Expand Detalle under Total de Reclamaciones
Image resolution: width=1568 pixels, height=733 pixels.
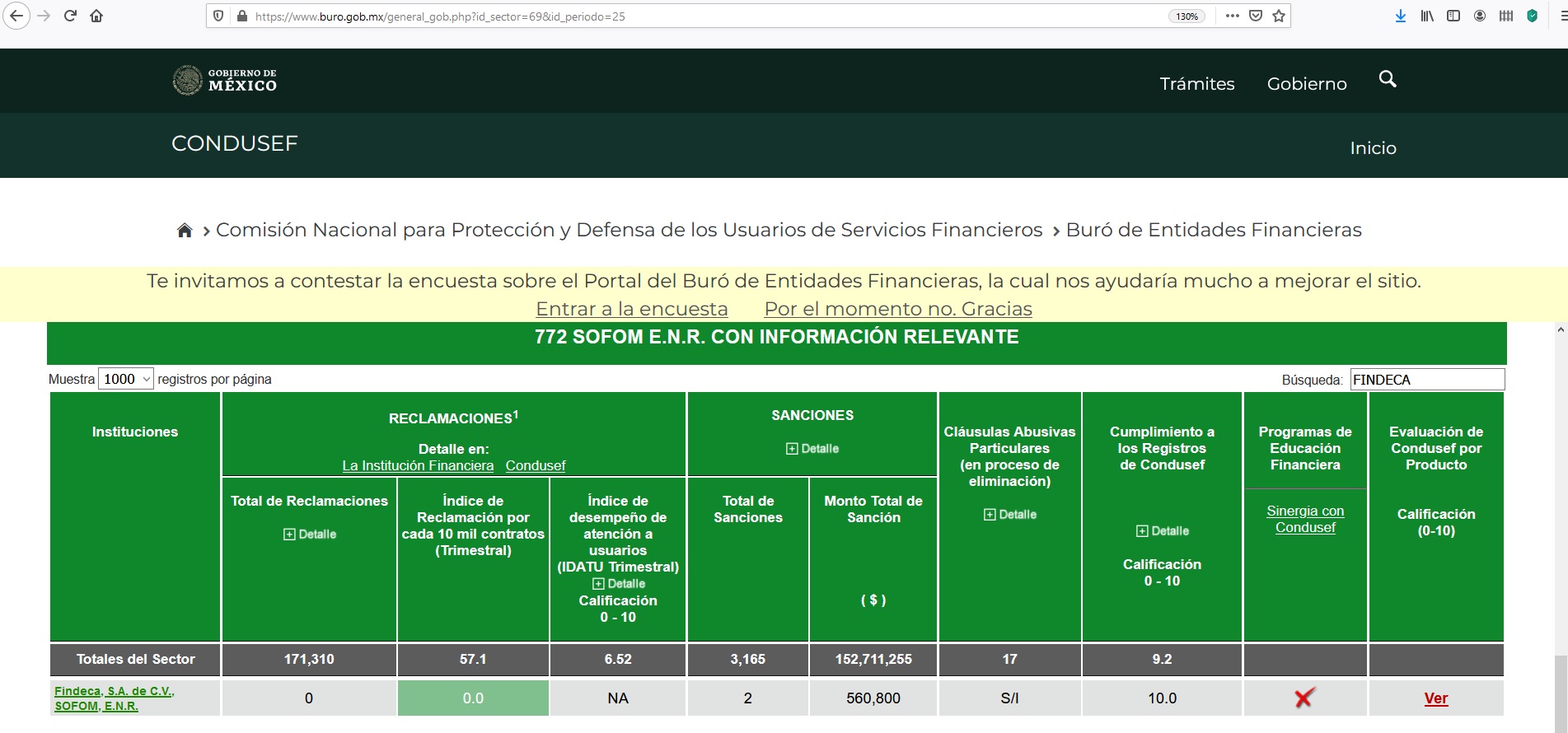(x=309, y=535)
